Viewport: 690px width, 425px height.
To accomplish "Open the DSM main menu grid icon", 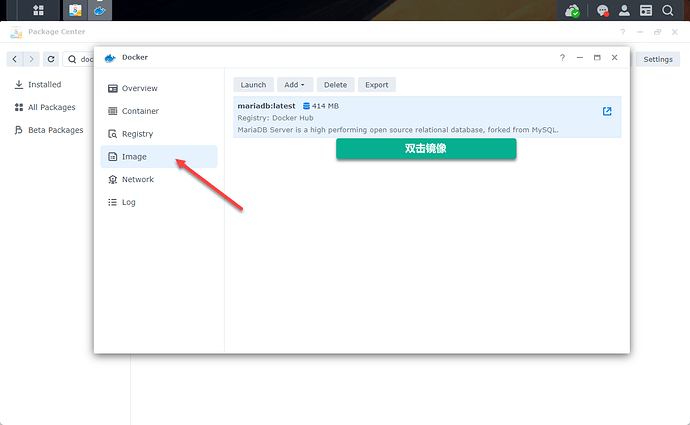I will tap(38, 10).
